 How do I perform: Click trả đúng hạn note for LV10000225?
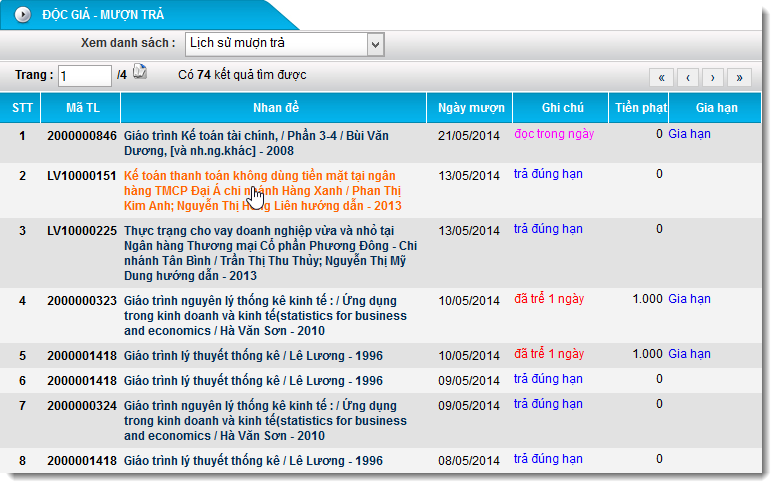(548, 229)
